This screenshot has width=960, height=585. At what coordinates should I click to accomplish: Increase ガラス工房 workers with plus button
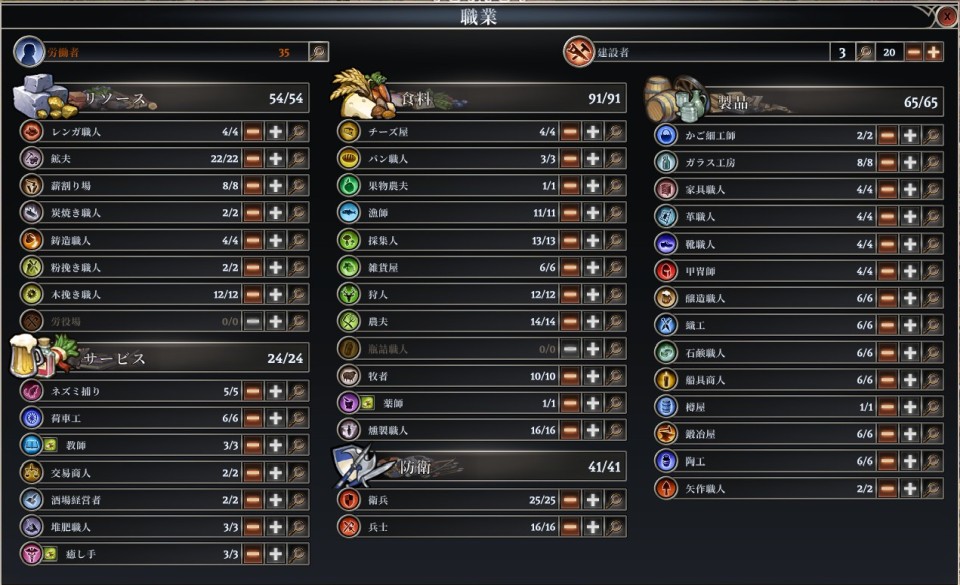click(x=910, y=162)
